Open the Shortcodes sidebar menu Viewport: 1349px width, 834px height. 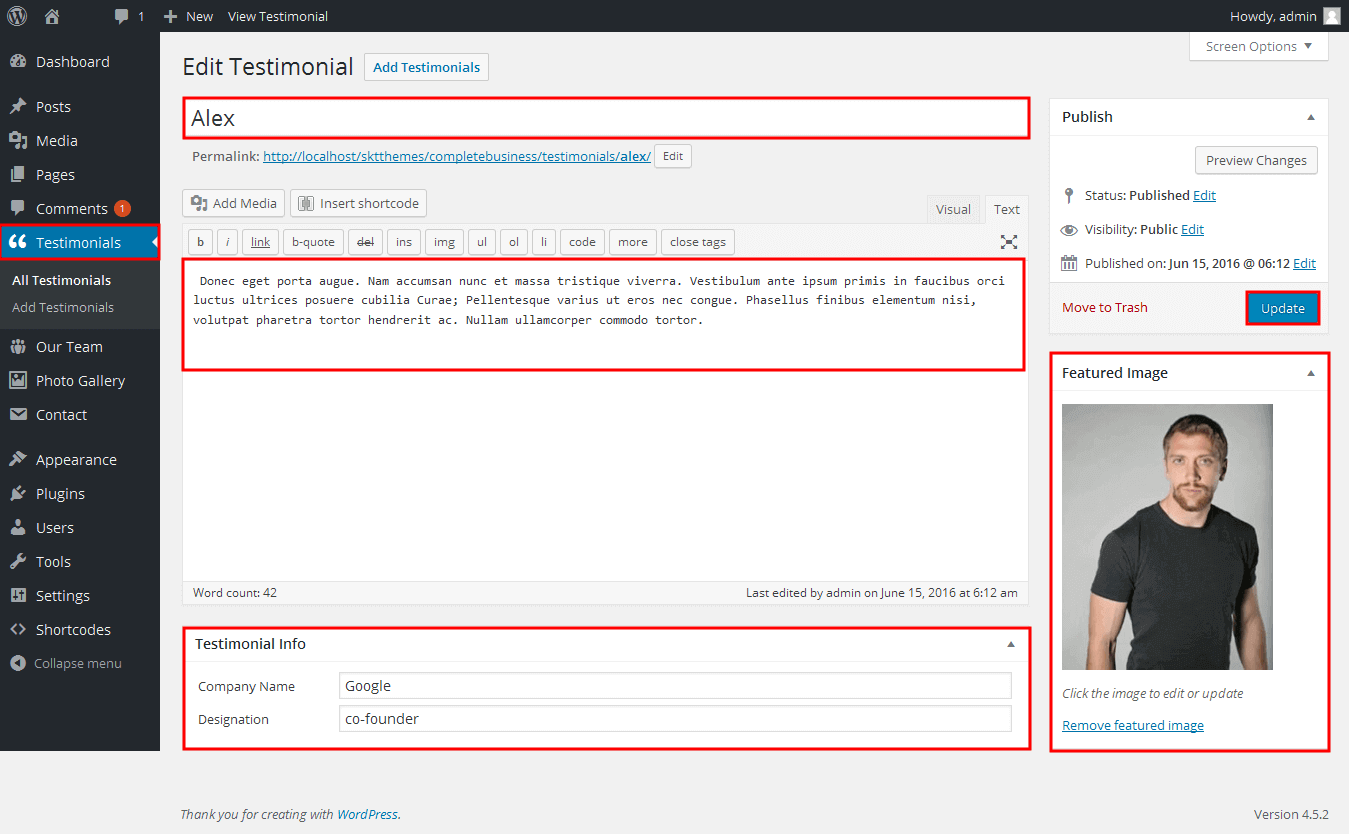80,630
